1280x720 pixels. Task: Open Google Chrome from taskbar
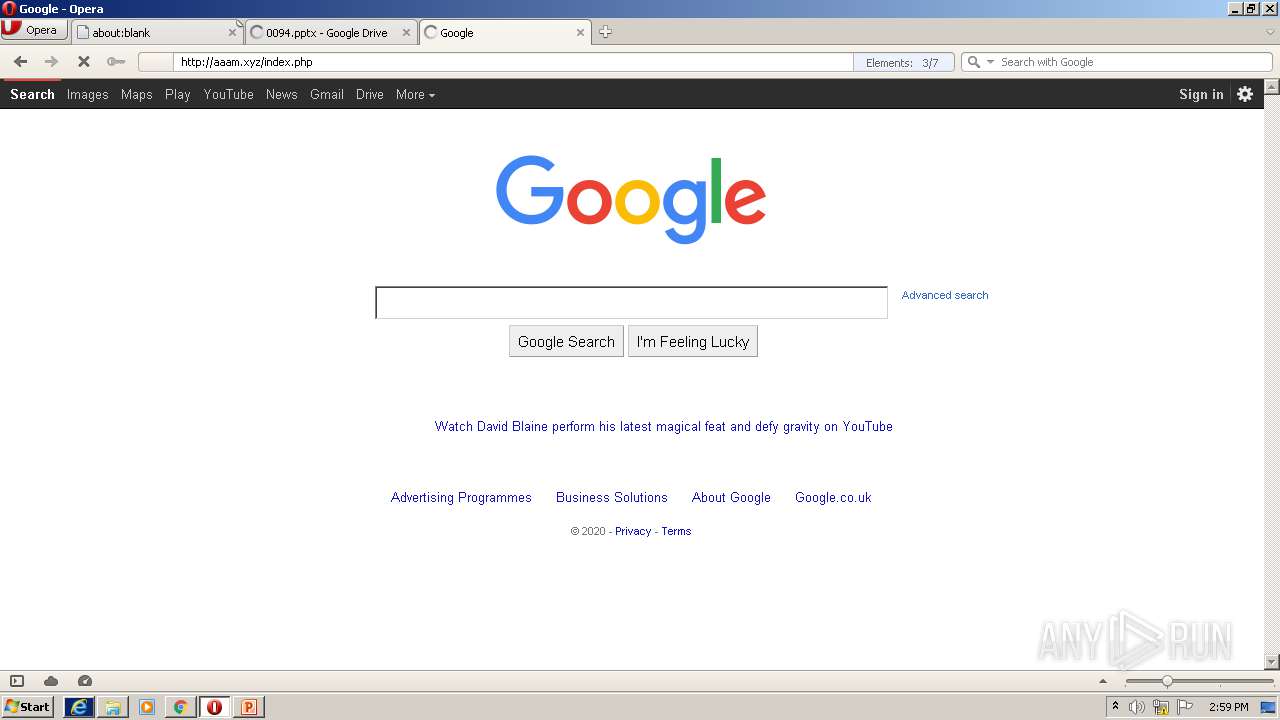click(x=181, y=707)
